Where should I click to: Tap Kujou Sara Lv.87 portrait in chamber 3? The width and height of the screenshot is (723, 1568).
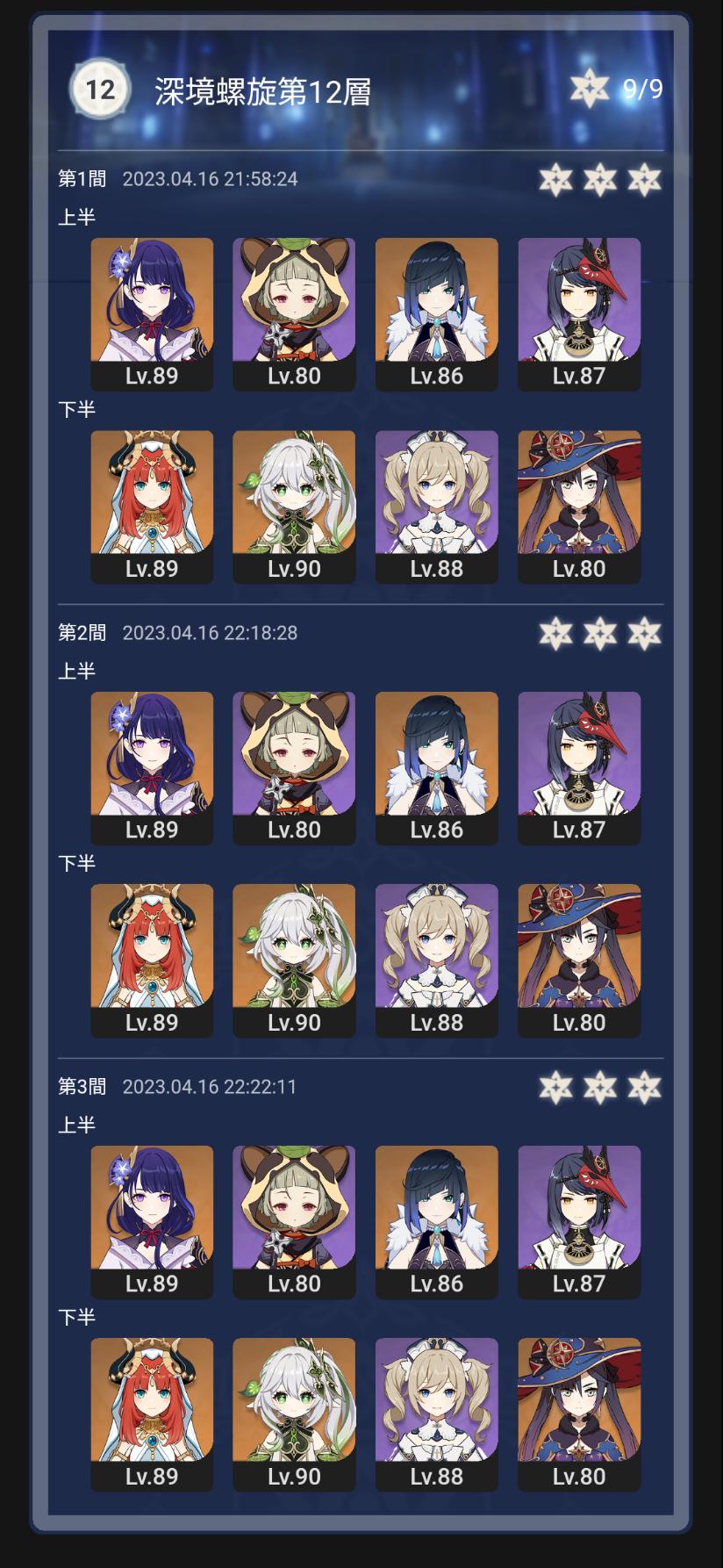tap(579, 1222)
